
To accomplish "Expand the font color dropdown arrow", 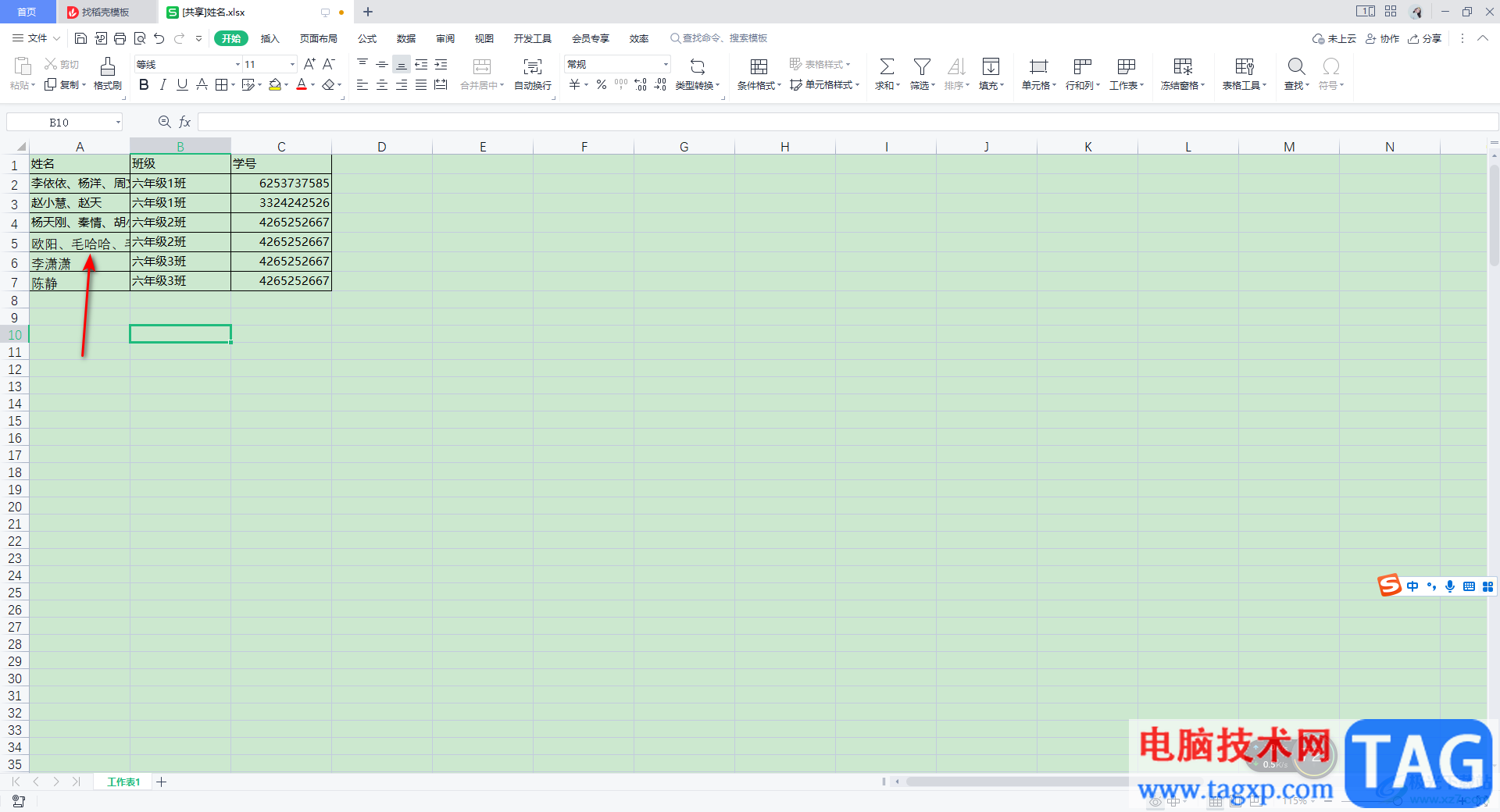I will click(x=313, y=84).
